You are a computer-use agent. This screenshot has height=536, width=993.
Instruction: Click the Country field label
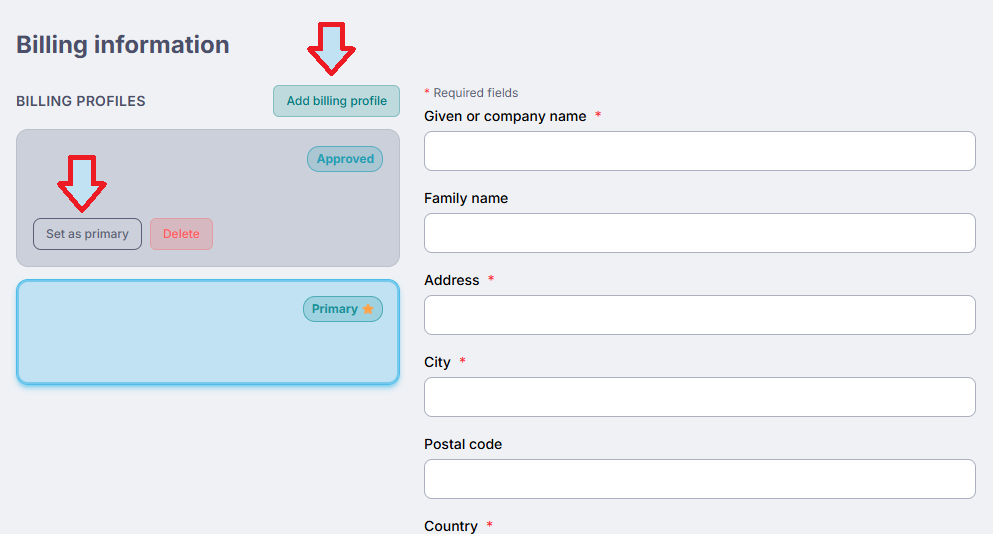point(451,526)
